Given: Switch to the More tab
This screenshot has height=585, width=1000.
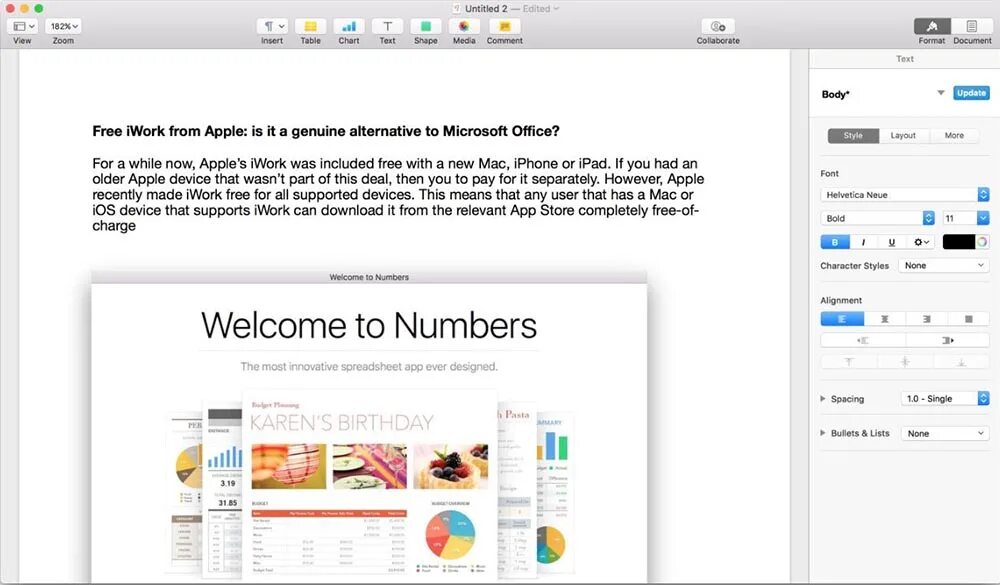Looking at the screenshot, I should coord(954,135).
